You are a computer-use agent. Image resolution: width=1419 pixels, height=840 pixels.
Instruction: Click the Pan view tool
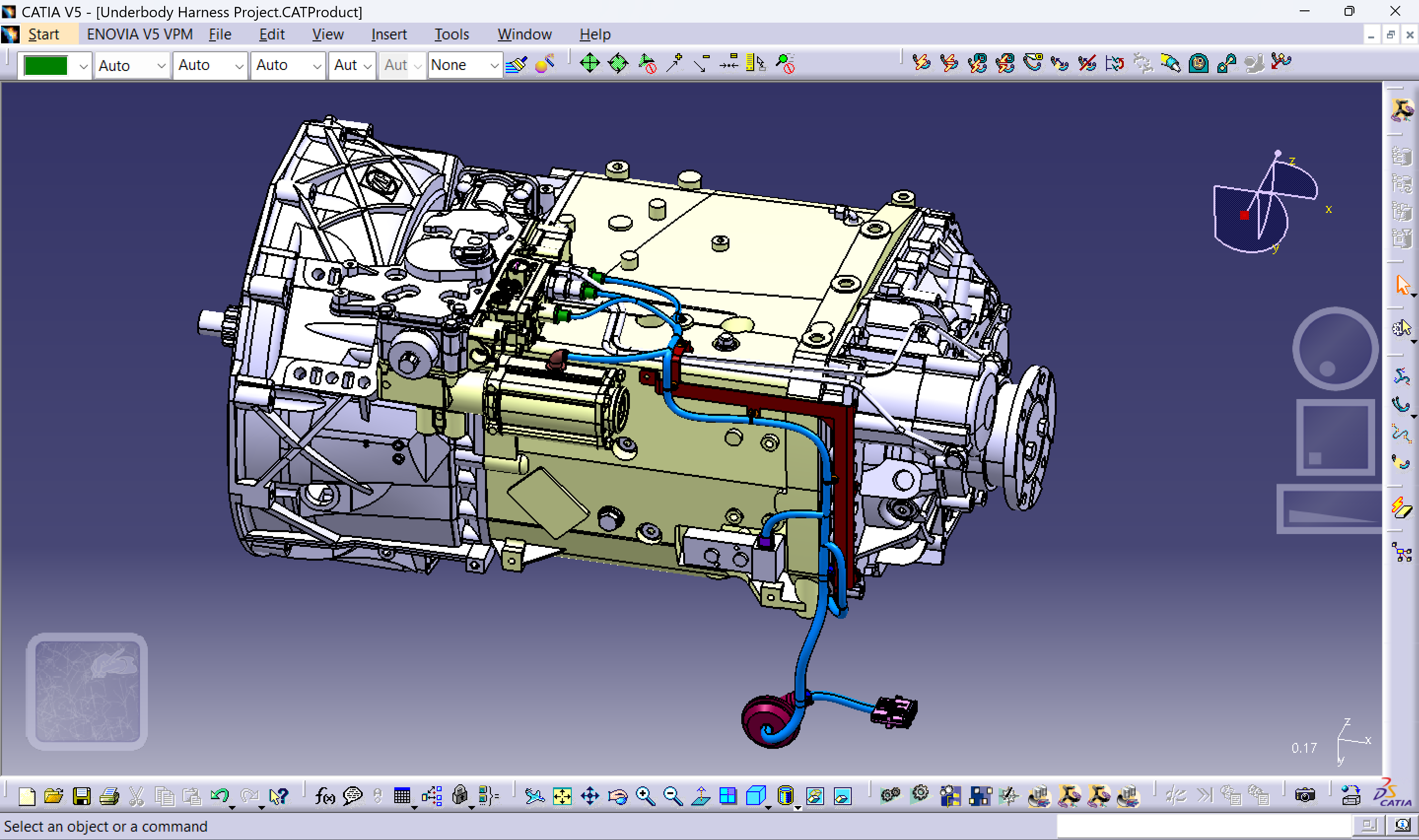tap(590, 796)
